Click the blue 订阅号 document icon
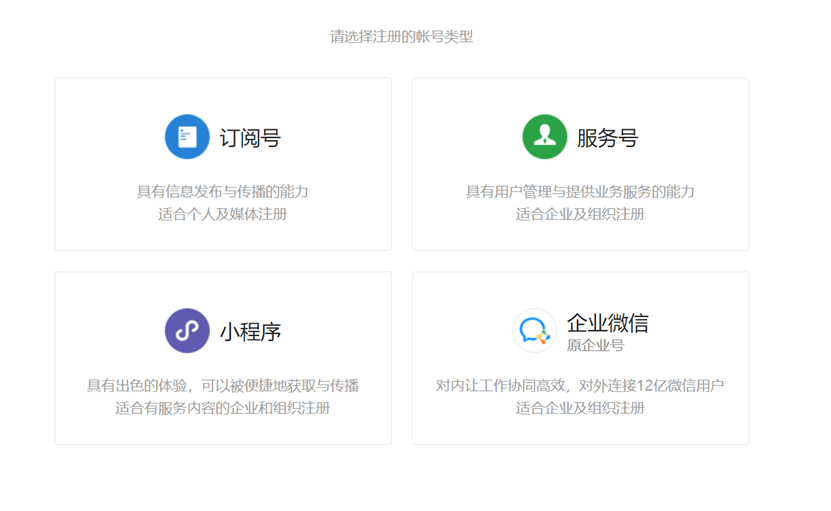Image resolution: width=831 pixels, height=511 pixels. tap(187, 137)
